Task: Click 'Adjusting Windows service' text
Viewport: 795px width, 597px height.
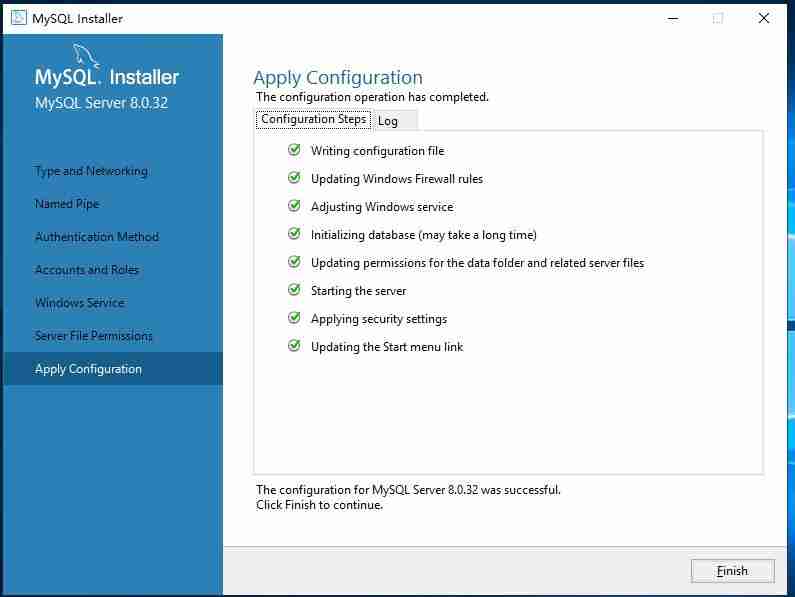Action: (x=382, y=206)
